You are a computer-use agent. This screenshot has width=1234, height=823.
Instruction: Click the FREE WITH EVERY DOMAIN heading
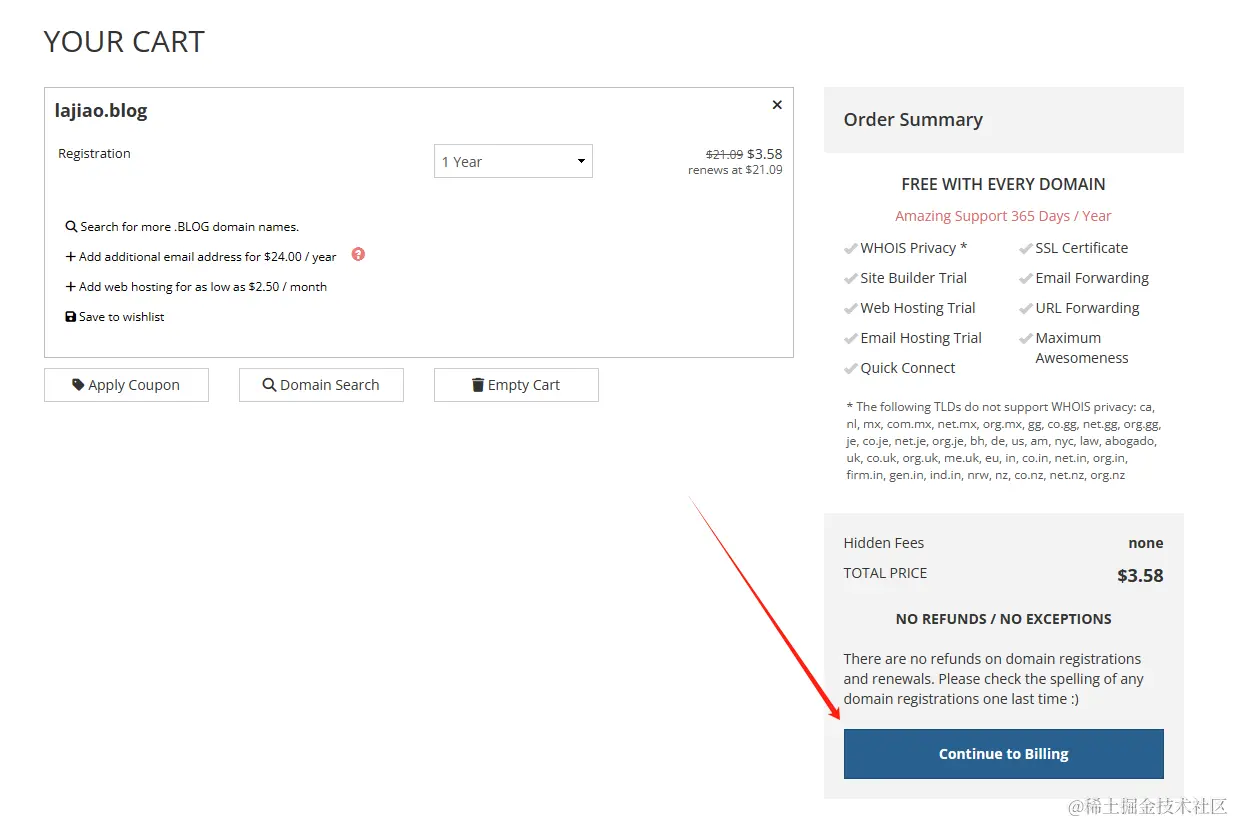click(1003, 184)
